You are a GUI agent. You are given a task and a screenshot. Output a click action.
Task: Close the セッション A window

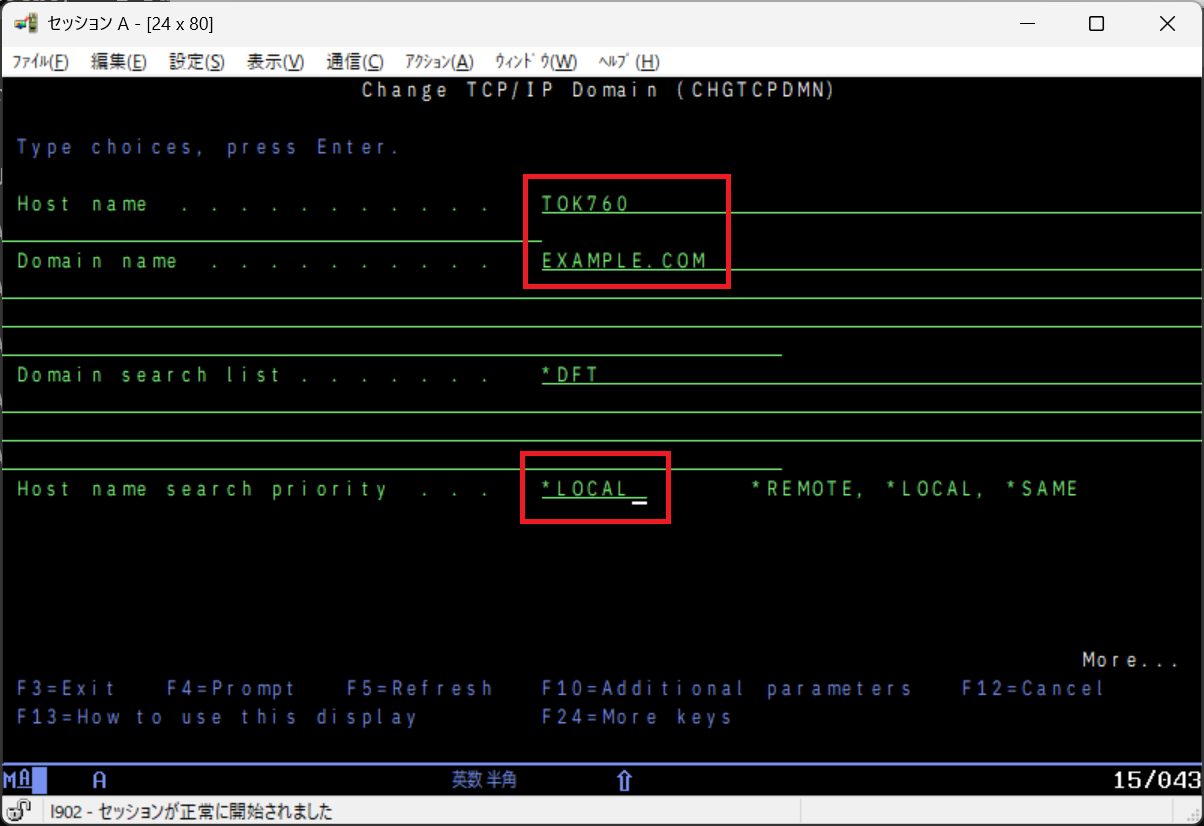[1168, 24]
